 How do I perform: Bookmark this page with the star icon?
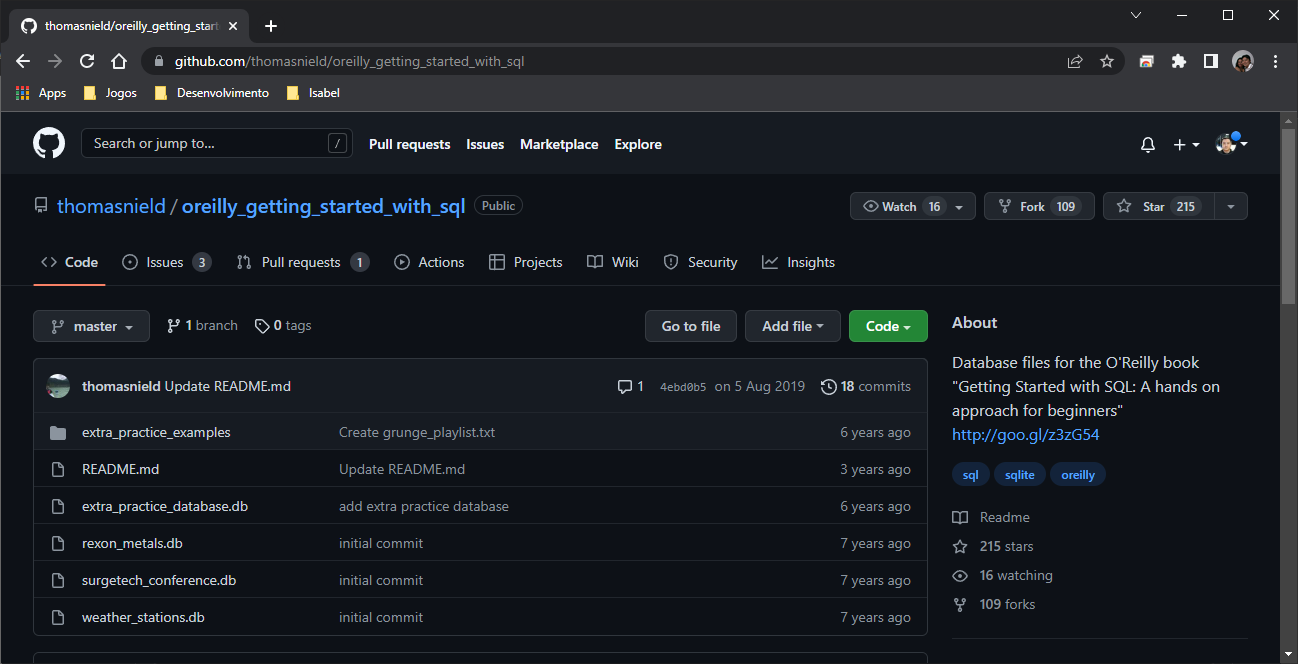pyautogui.click(x=1107, y=61)
